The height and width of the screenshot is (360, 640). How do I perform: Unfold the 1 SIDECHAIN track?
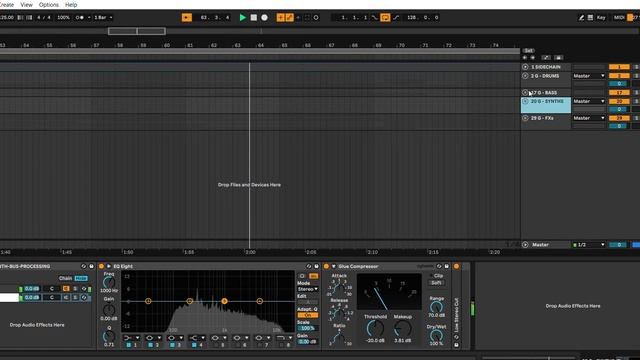coord(525,67)
